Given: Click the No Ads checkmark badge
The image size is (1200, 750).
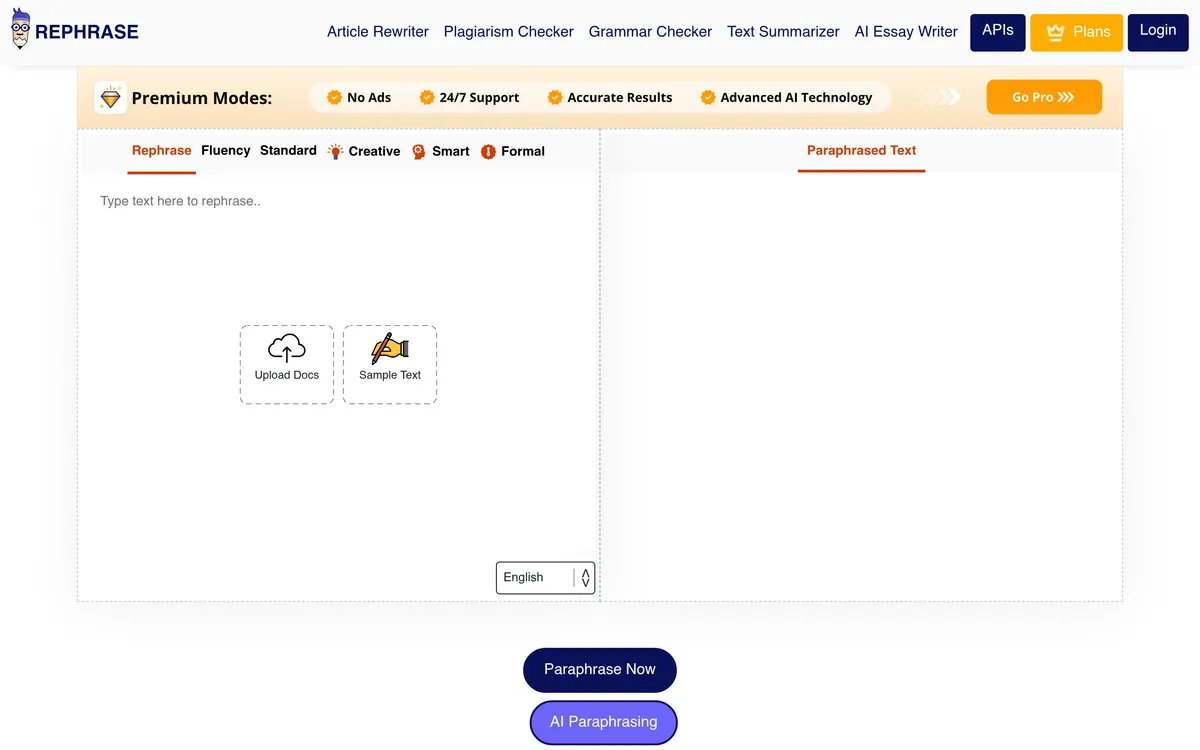Looking at the screenshot, I should pos(335,97).
